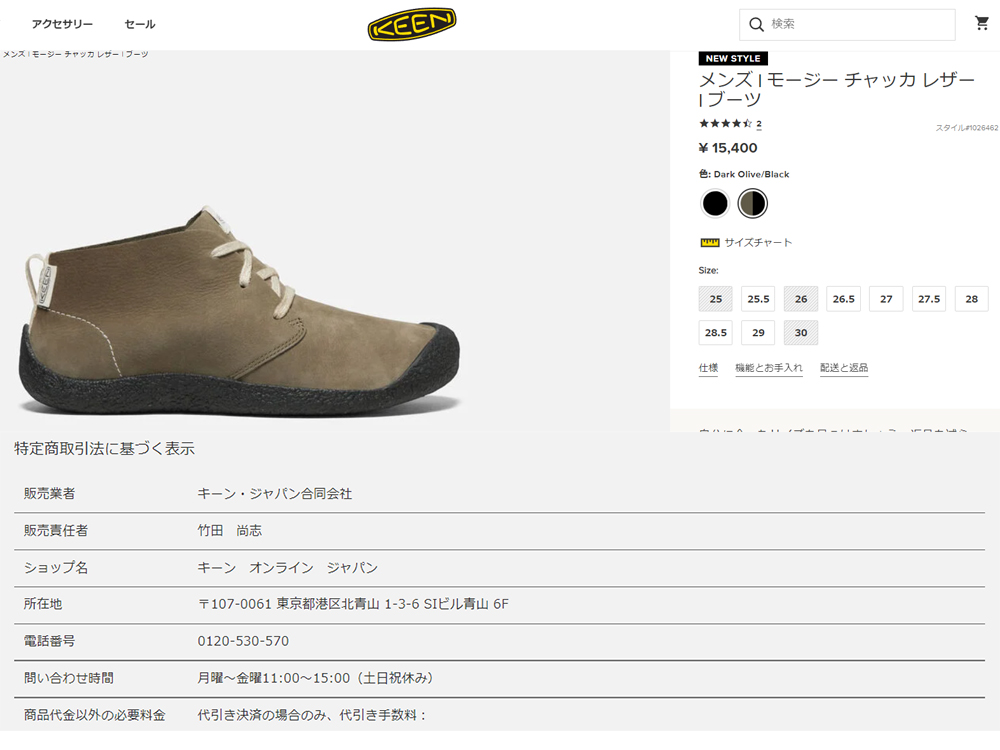Choose size 25.5
The height and width of the screenshot is (750, 1000).
pos(758,298)
